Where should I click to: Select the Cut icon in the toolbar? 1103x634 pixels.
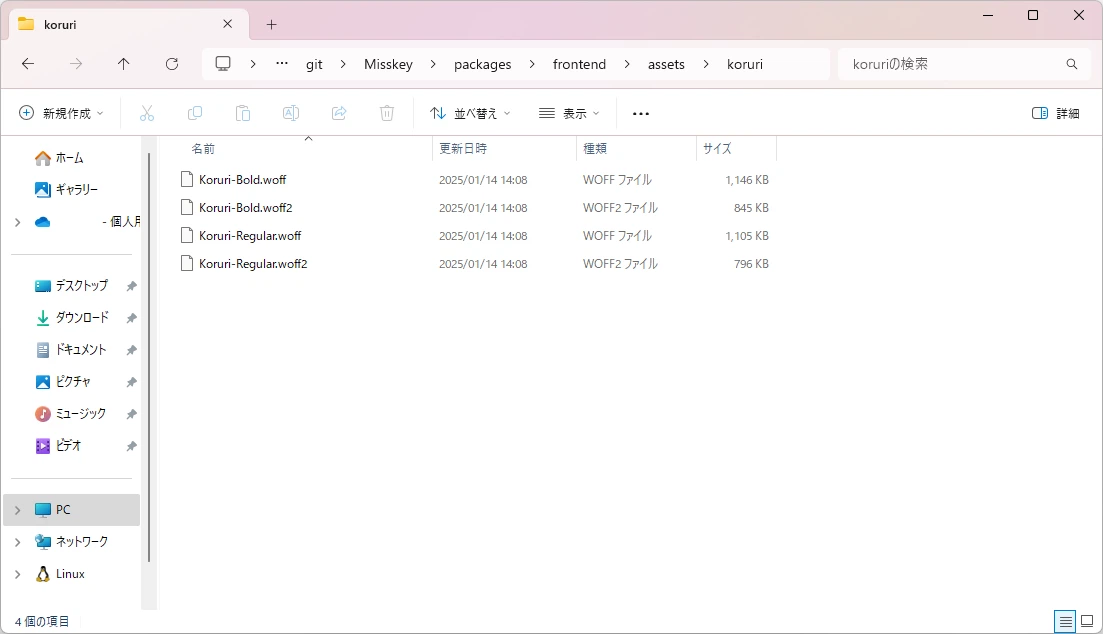click(147, 113)
